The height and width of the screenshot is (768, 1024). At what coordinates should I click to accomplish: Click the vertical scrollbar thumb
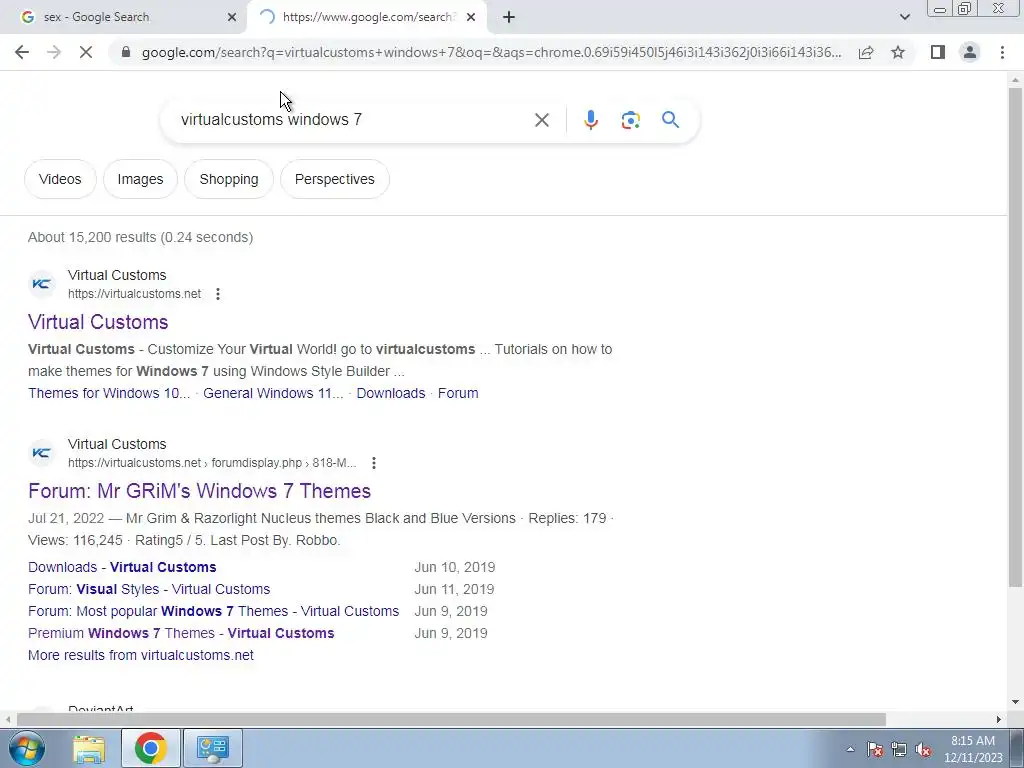click(1015, 336)
